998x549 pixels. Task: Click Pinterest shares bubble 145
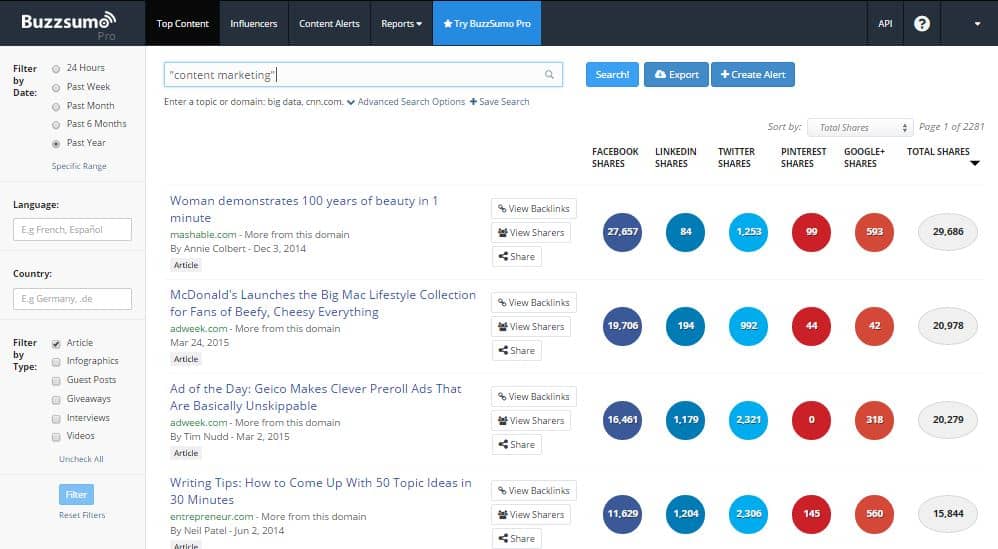coord(812,514)
